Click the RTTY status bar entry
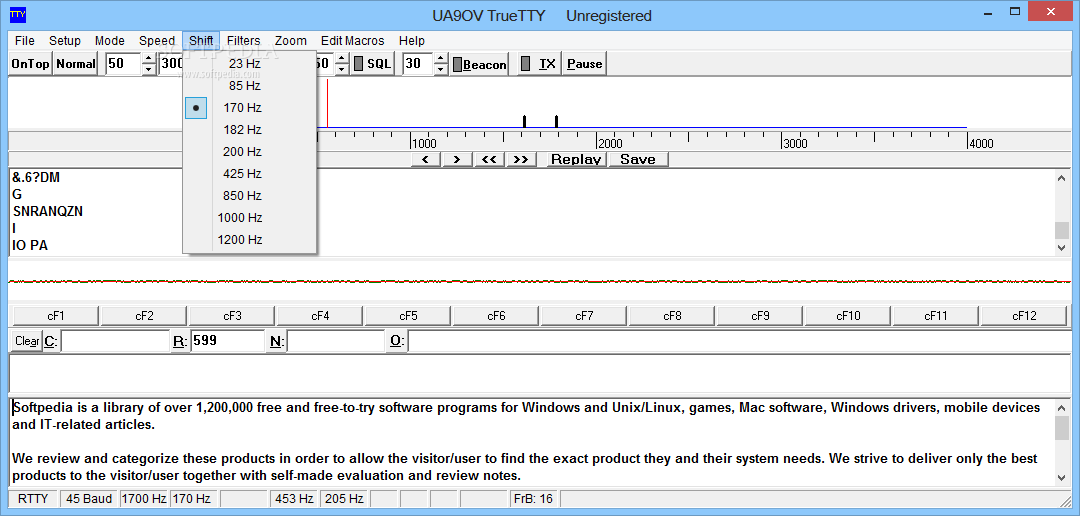Image resolution: width=1080 pixels, height=516 pixels. 34,499
